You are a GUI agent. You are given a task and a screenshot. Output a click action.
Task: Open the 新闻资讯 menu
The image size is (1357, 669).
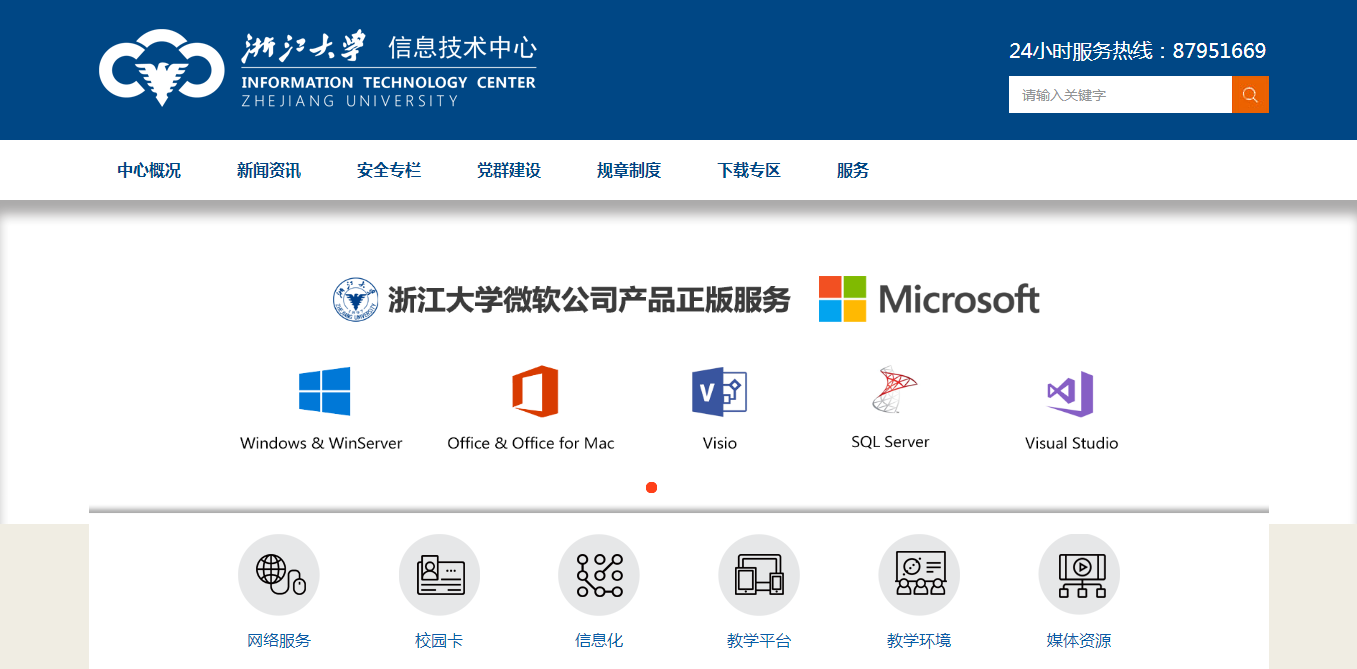269,170
